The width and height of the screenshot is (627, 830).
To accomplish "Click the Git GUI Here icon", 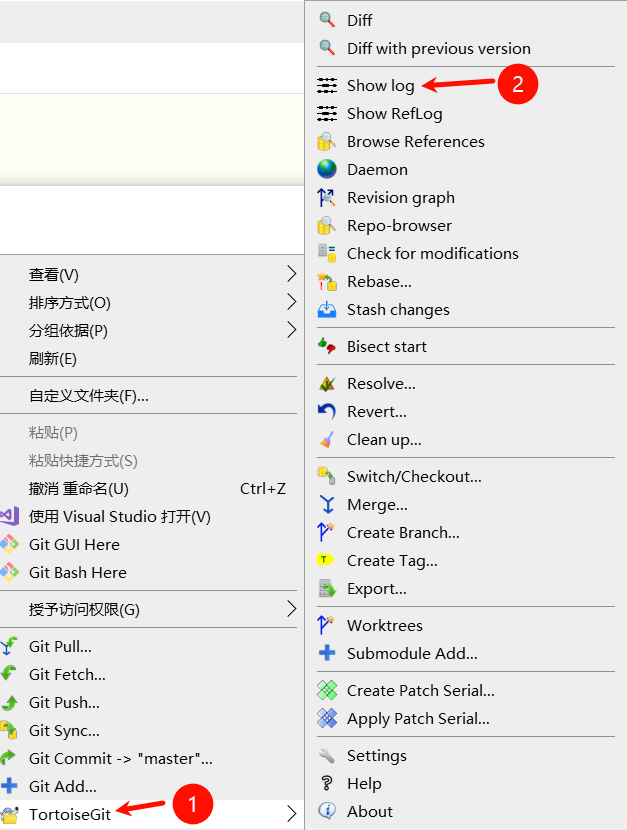I will 9,544.
